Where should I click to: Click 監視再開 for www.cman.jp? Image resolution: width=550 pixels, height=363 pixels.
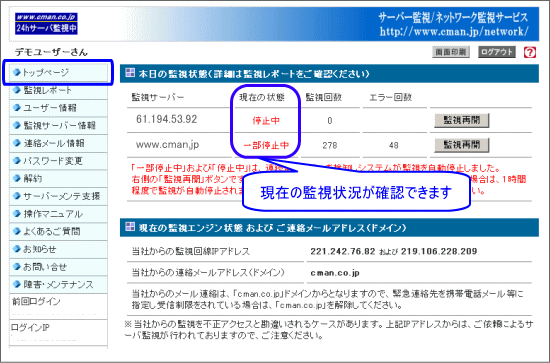pyautogui.click(x=462, y=145)
